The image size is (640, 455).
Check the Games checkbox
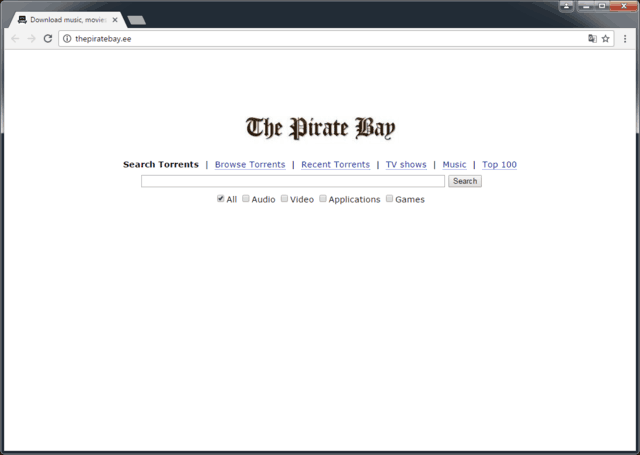tap(389, 199)
